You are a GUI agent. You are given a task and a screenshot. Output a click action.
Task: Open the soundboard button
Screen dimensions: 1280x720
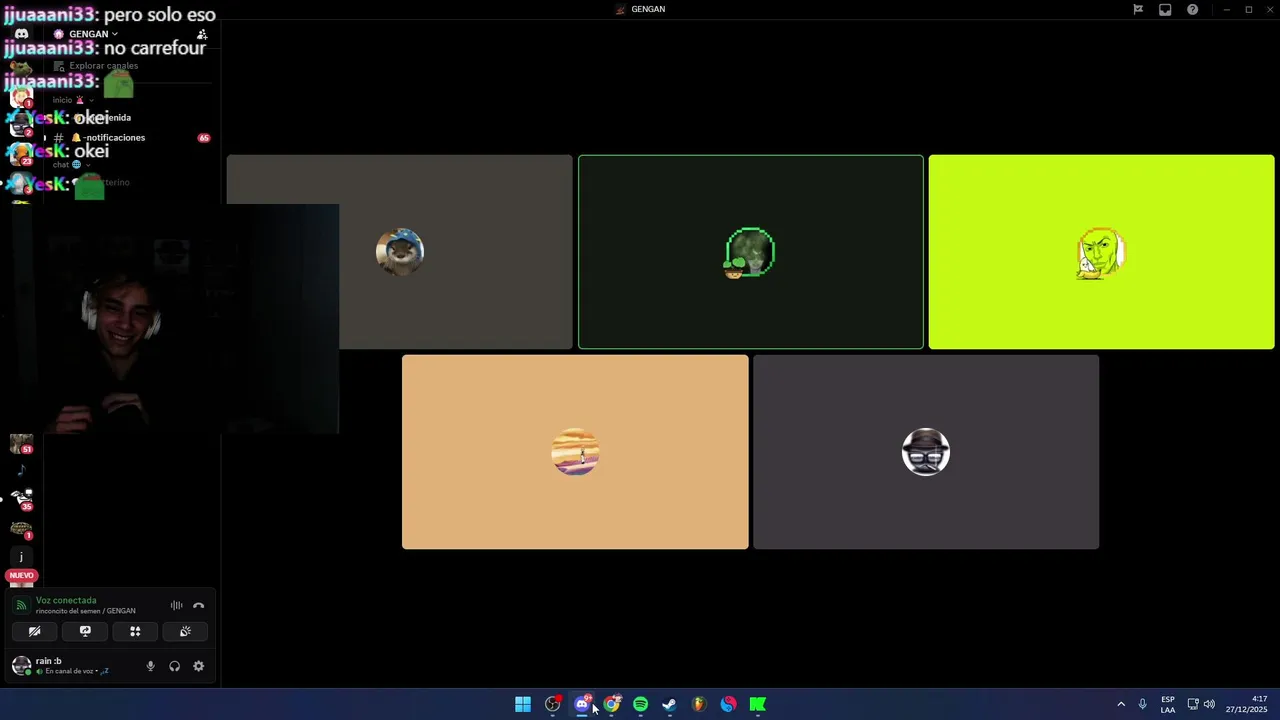click(x=185, y=631)
